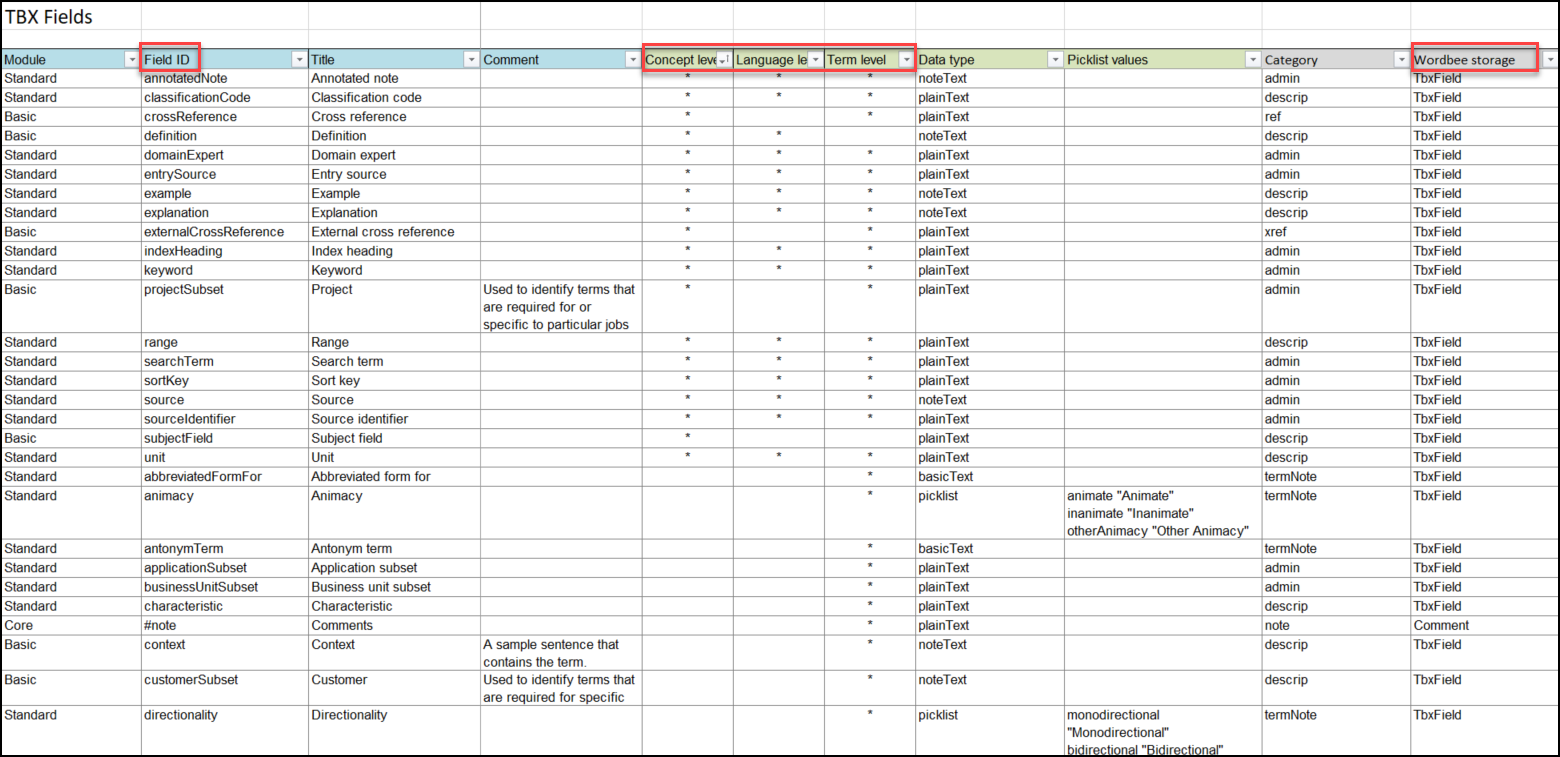This screenshot has width=1560, height=757.
Task: Click the Cross reference title cell
Action: tap(359, 117)
